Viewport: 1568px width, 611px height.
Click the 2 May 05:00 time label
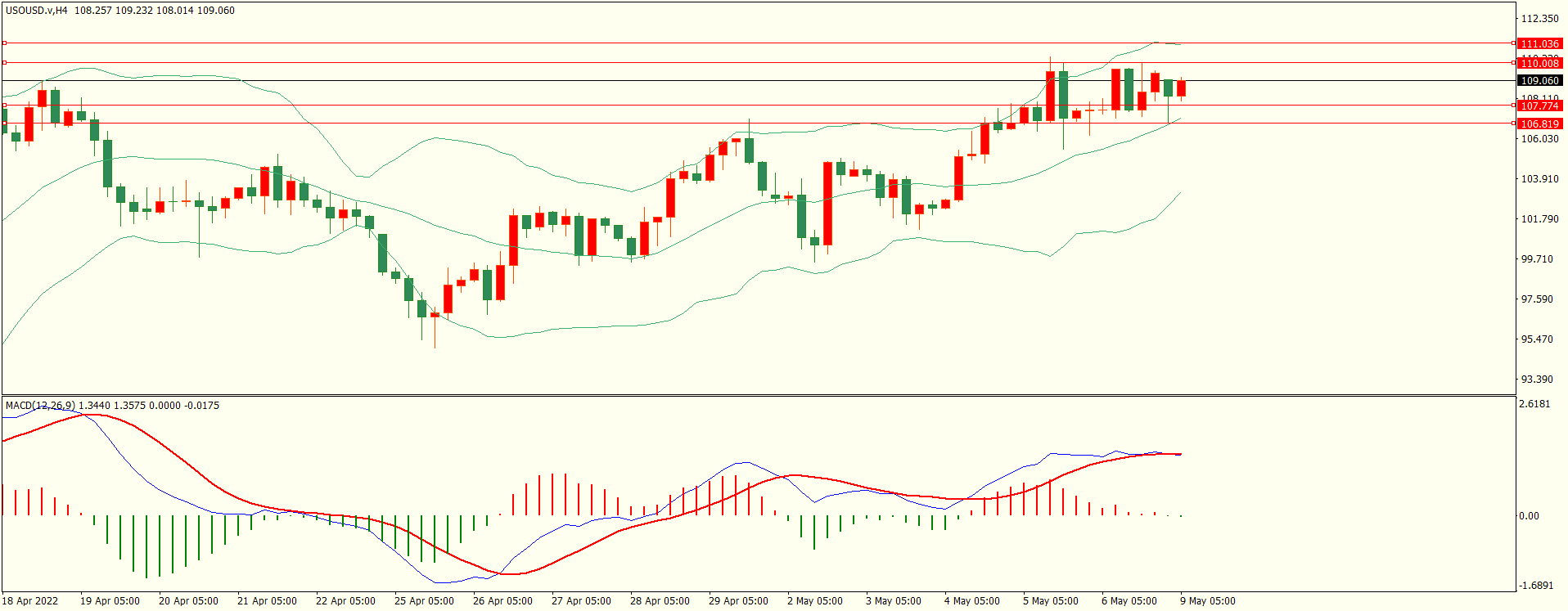point(814,601)
